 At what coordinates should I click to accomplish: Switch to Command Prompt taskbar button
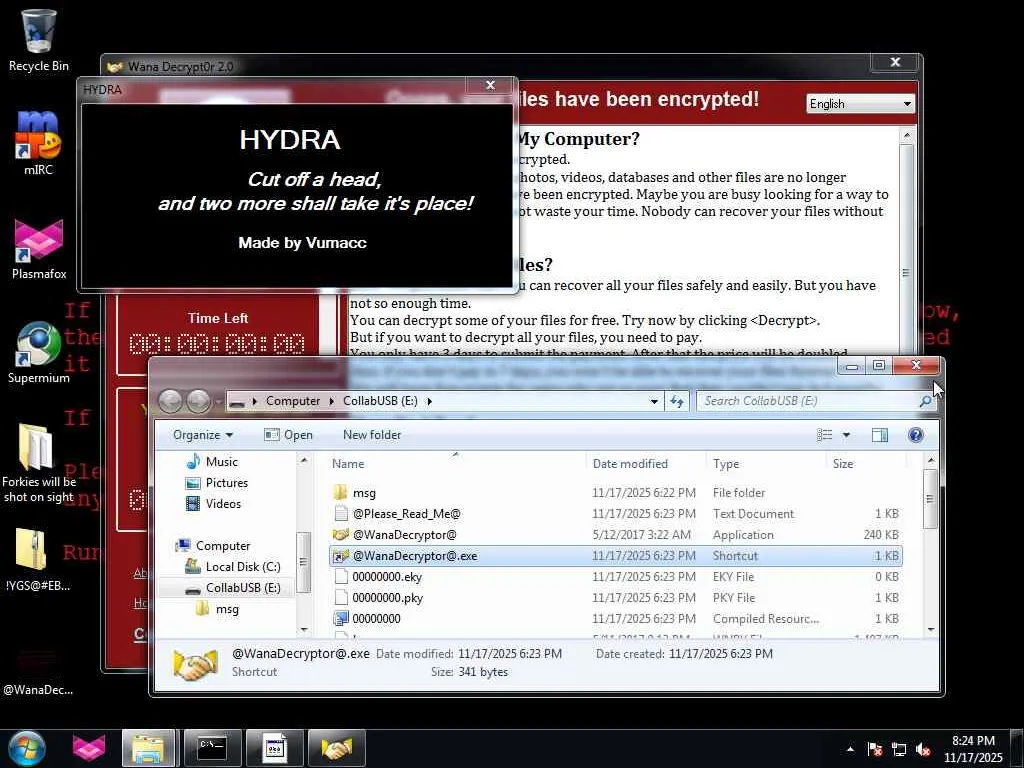tap(212, 748)
